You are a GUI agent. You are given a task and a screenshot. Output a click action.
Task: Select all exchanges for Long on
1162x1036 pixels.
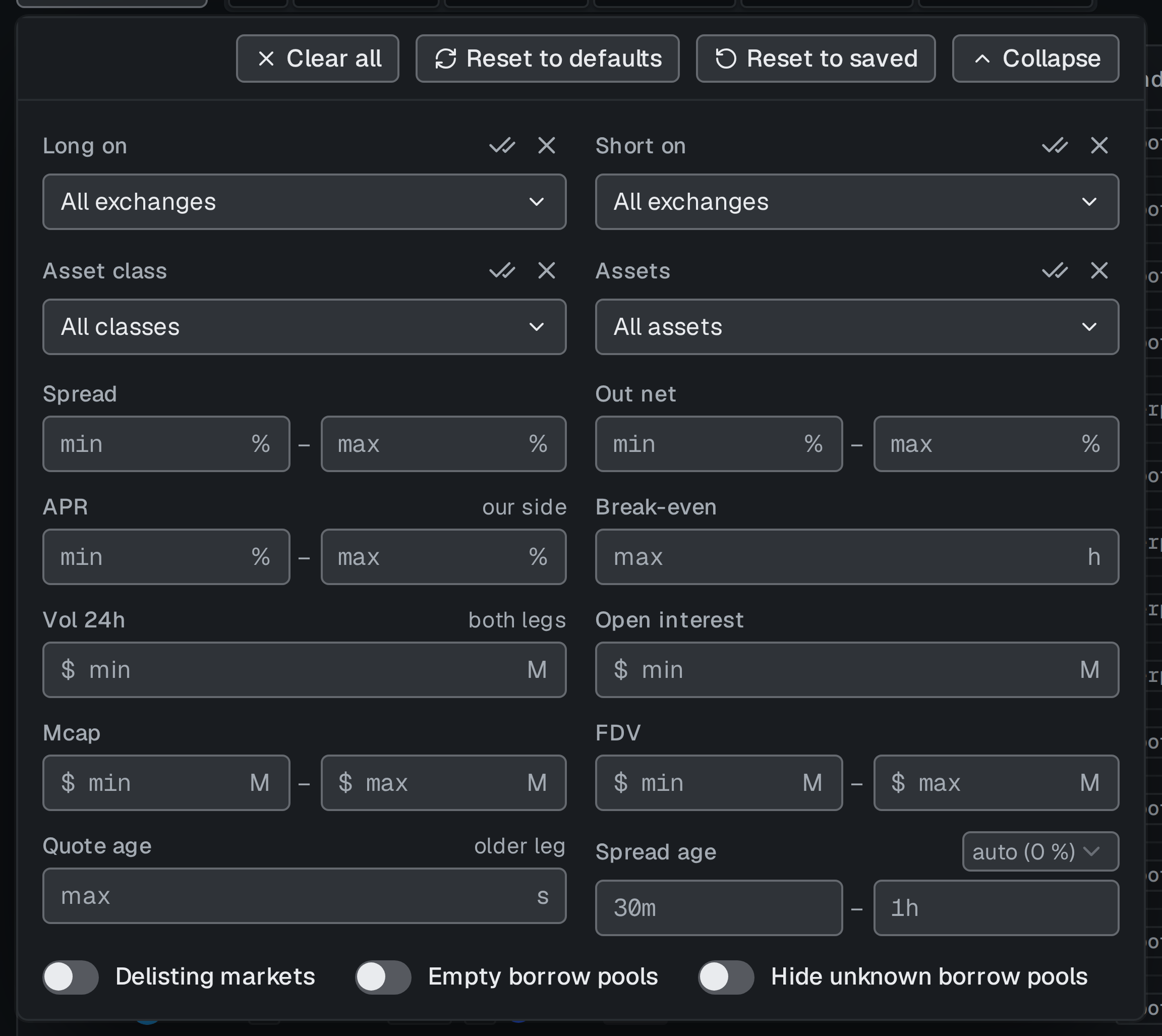(502, 146)
